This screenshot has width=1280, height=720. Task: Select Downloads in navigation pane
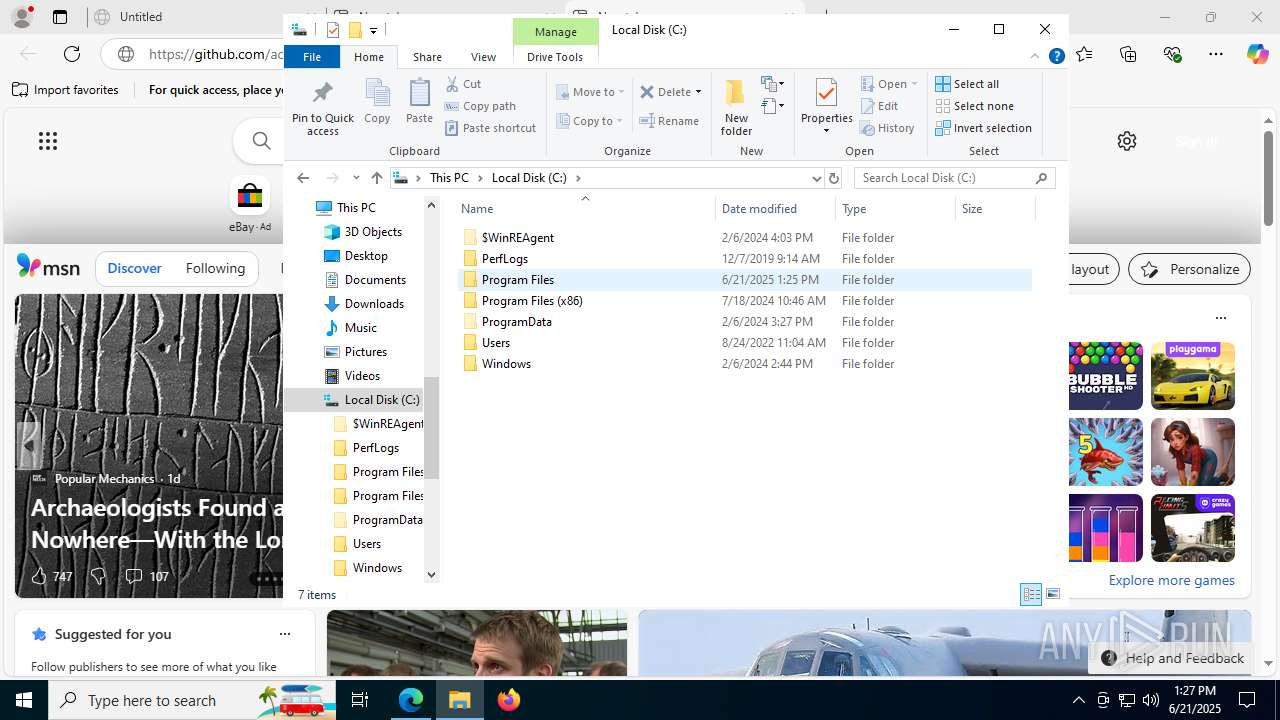pos(373,304)
